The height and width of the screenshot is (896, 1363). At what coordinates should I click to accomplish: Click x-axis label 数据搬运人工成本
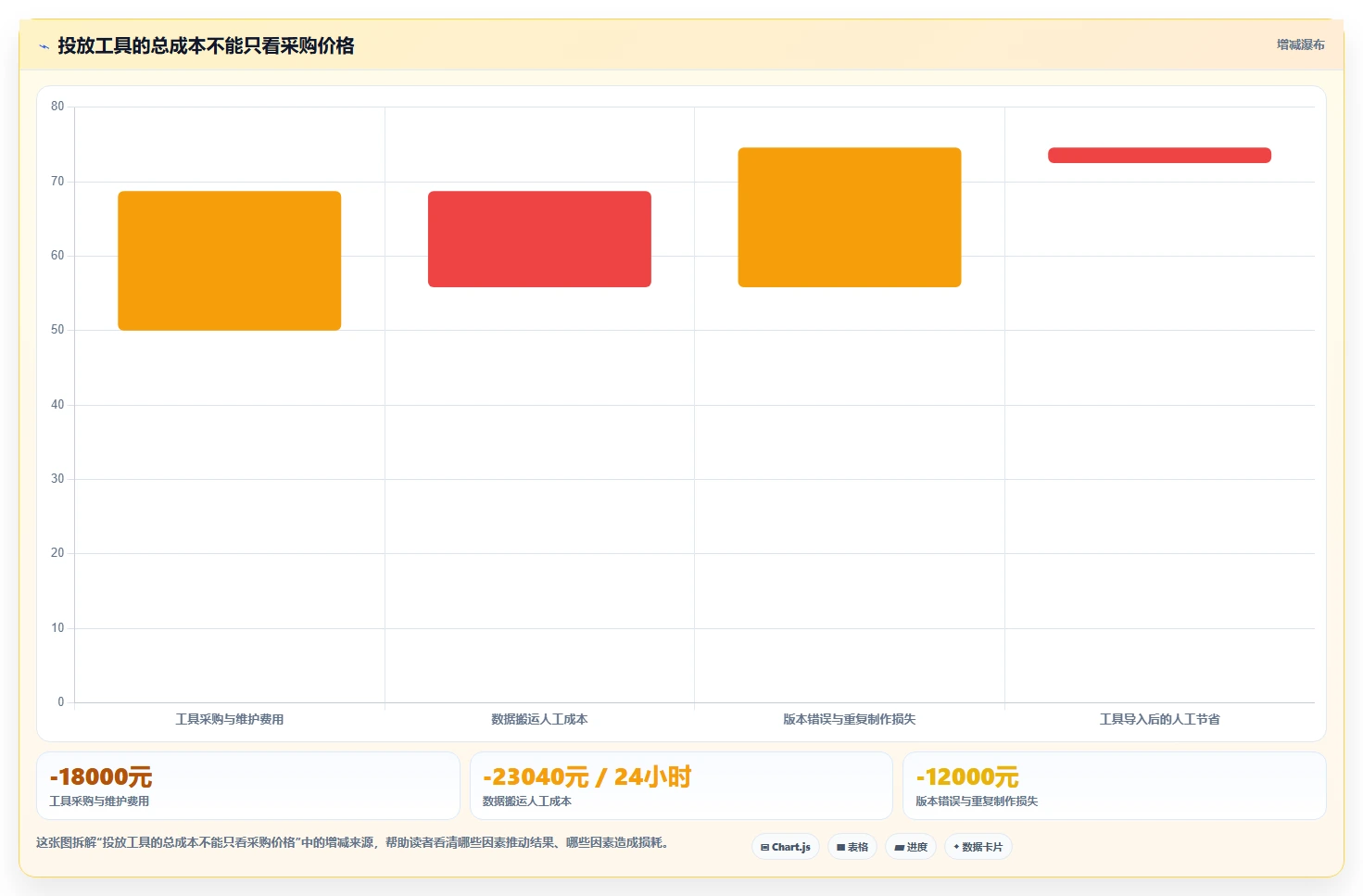539,719
